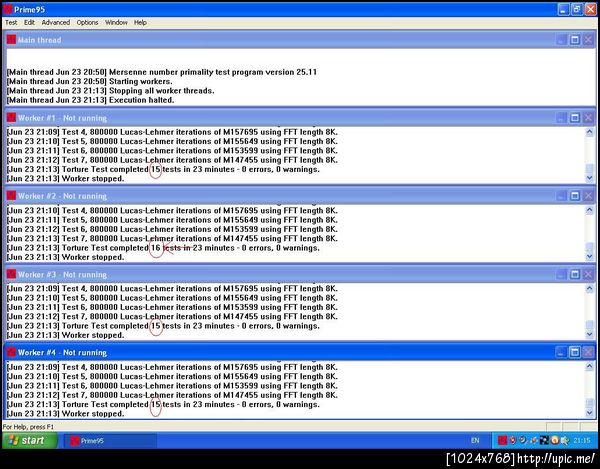This screenshot has height=469, width=600.
Task: Click the EN language indicator
Action: coord(475,441)
